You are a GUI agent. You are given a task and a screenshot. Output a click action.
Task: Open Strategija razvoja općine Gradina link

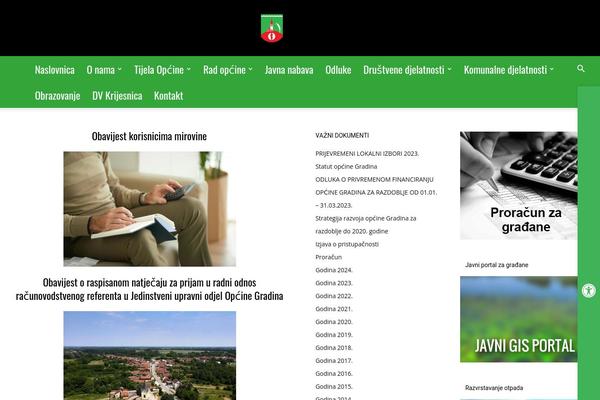(366, 225)
